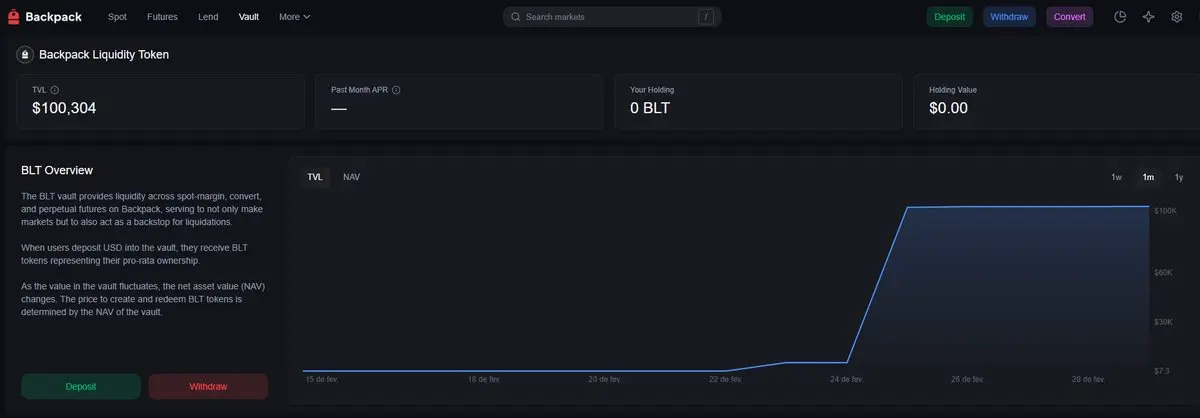This screenshot has width=1200, height=418.
Task: Click the BLT Overview heading
Action: (57, 171)
